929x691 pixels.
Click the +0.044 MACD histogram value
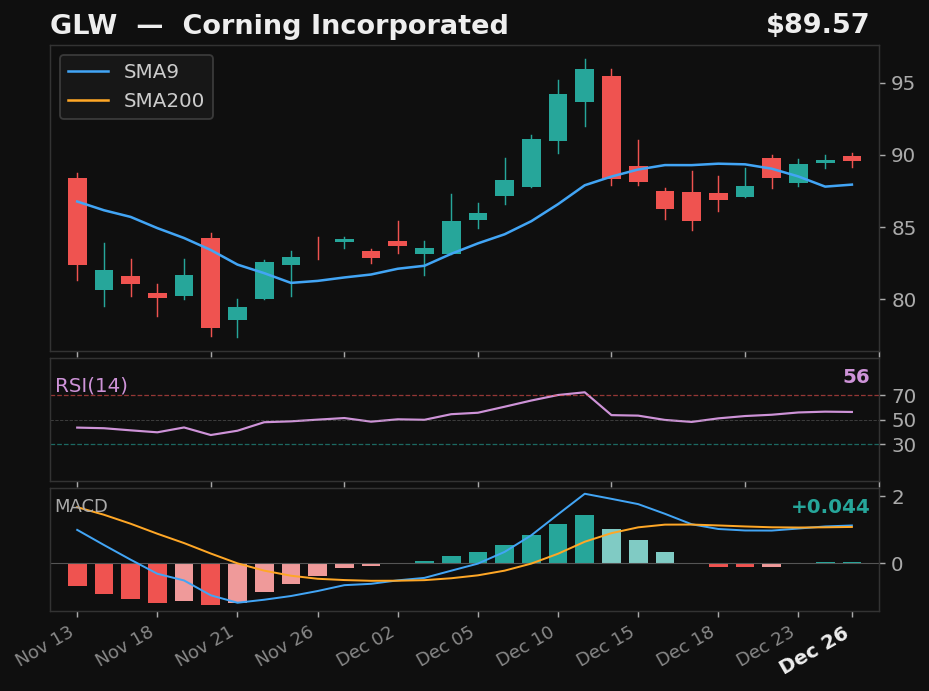830,506
